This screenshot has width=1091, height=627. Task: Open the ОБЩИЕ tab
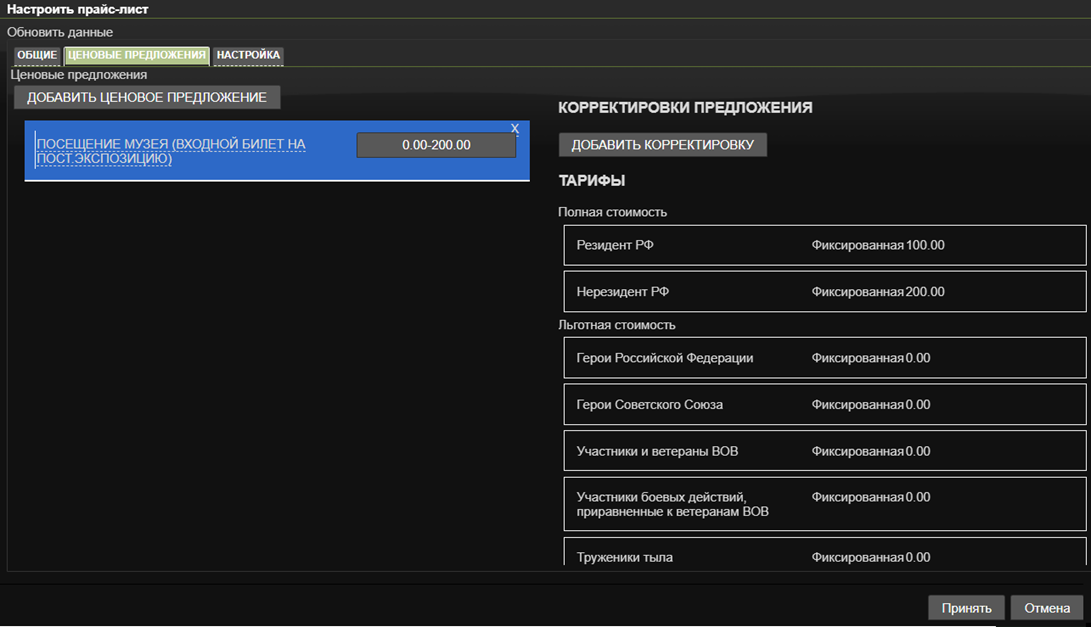[37, 55]
